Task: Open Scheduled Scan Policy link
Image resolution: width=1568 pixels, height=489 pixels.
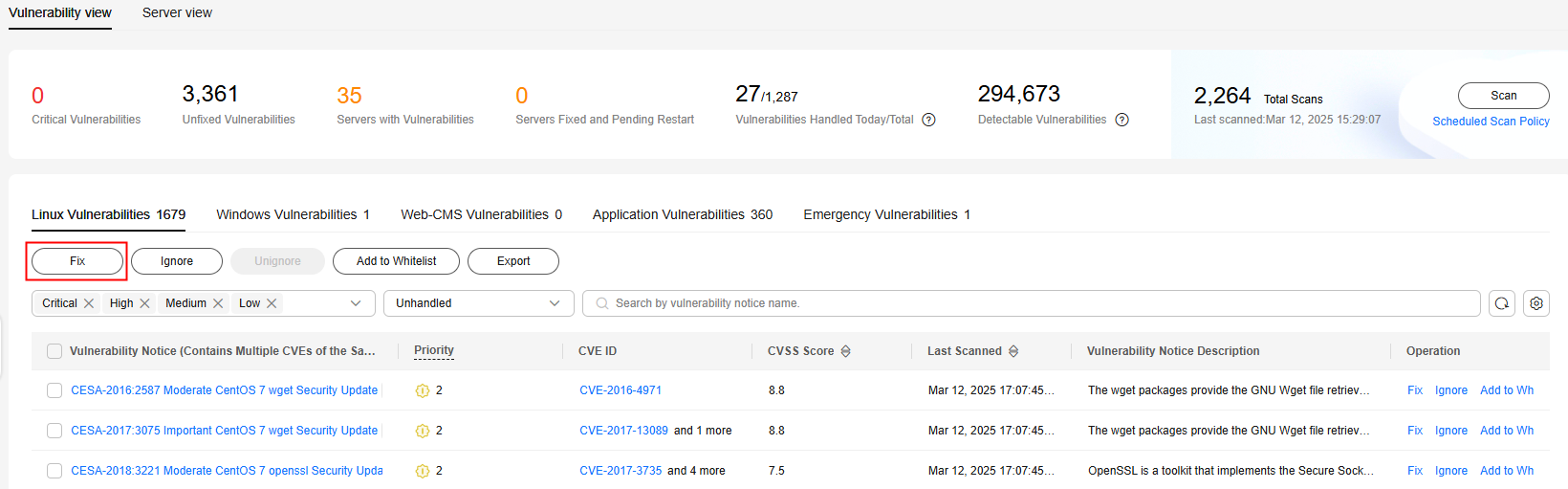Action: (1491, 122)
